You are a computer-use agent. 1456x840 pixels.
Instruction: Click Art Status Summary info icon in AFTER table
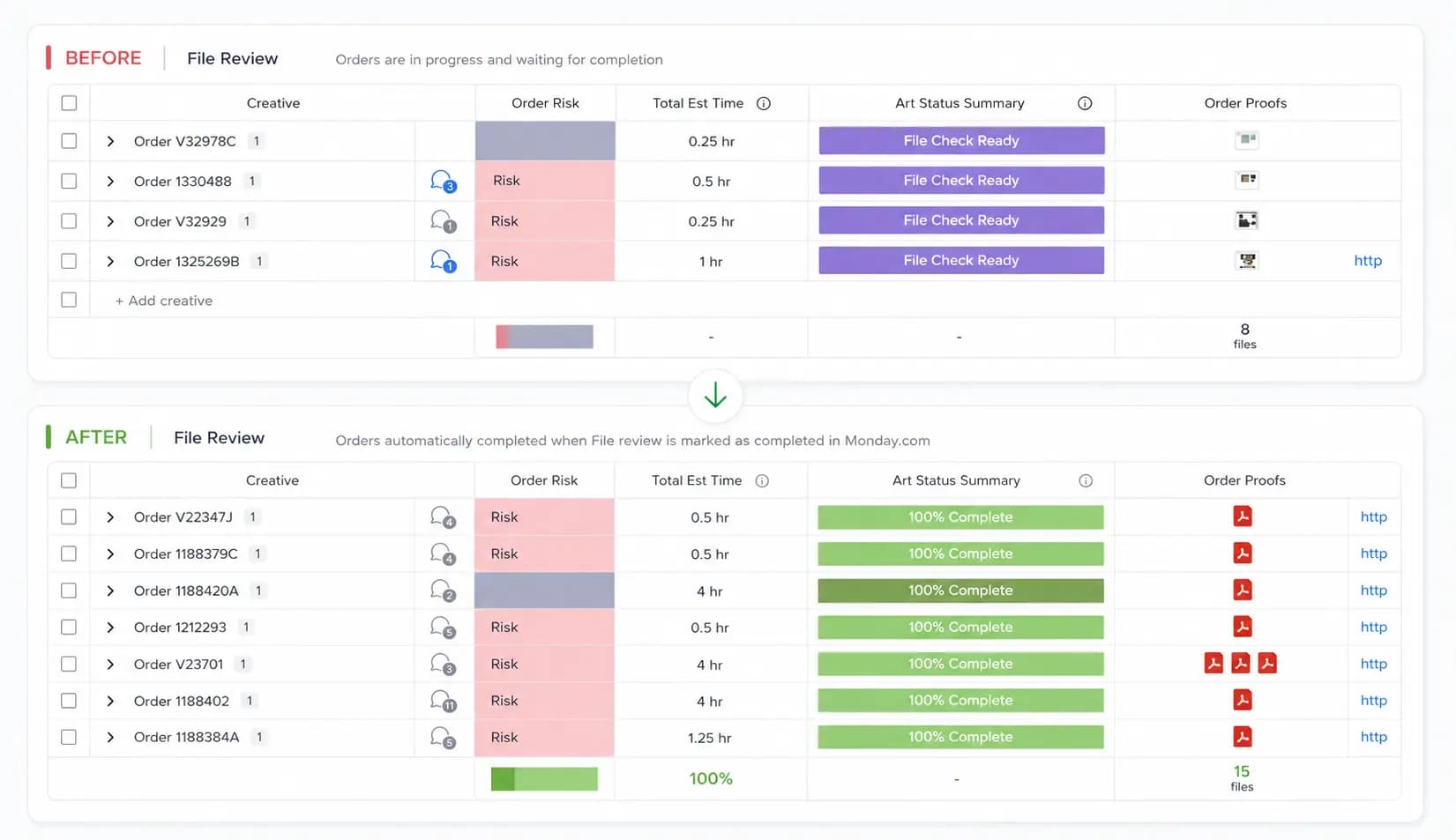(1086, 480)
